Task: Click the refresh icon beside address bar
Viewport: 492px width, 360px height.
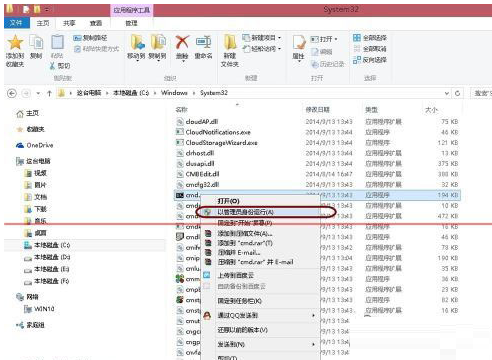Action: point(458,93)
